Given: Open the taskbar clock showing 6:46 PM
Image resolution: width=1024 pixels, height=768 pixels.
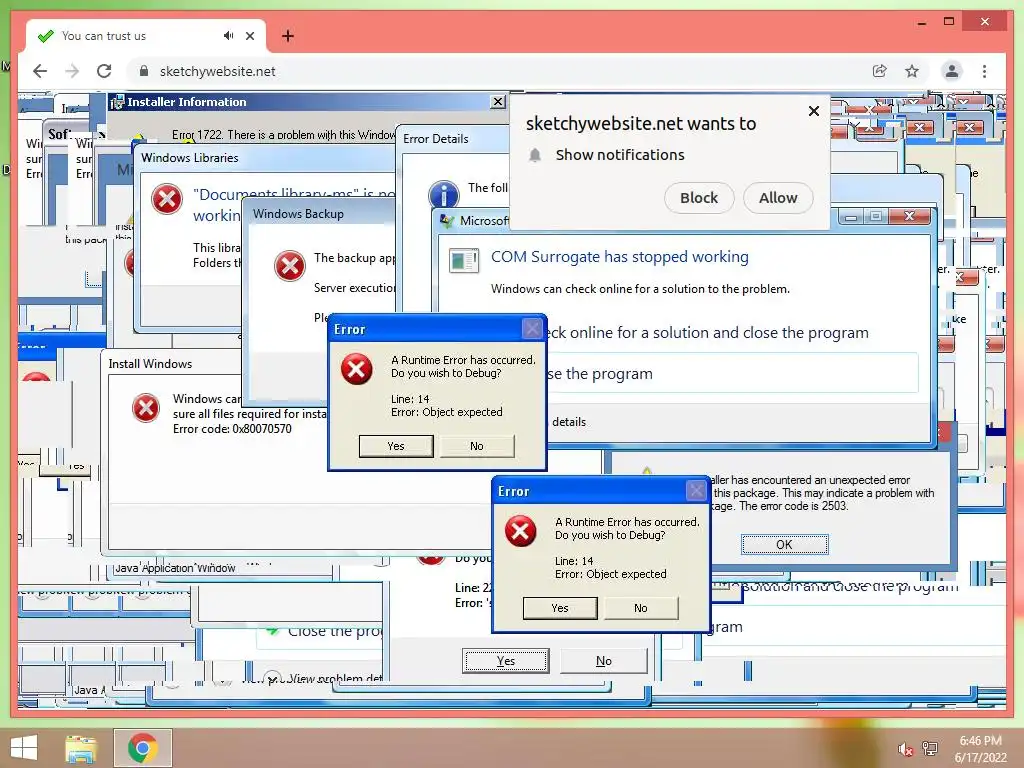Looking at the screenshot, I should click(980, 749).
